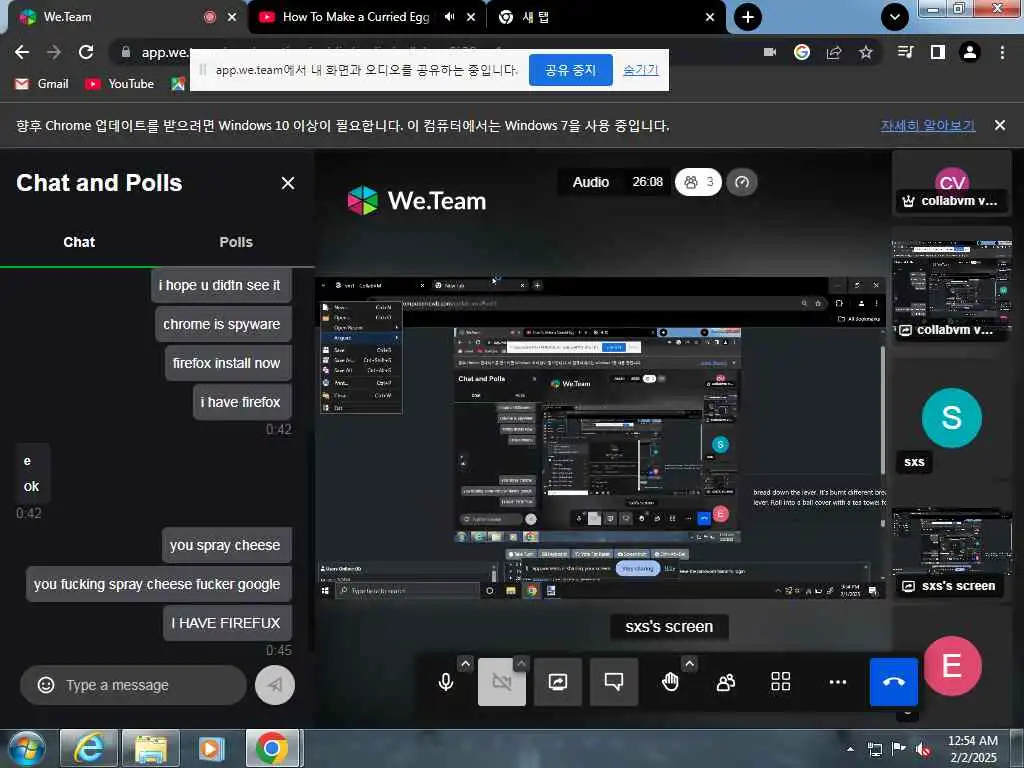This screenshot has height=768, width=1024.
Task: Mute the microphone in the call toolbar
Action: 446,682
